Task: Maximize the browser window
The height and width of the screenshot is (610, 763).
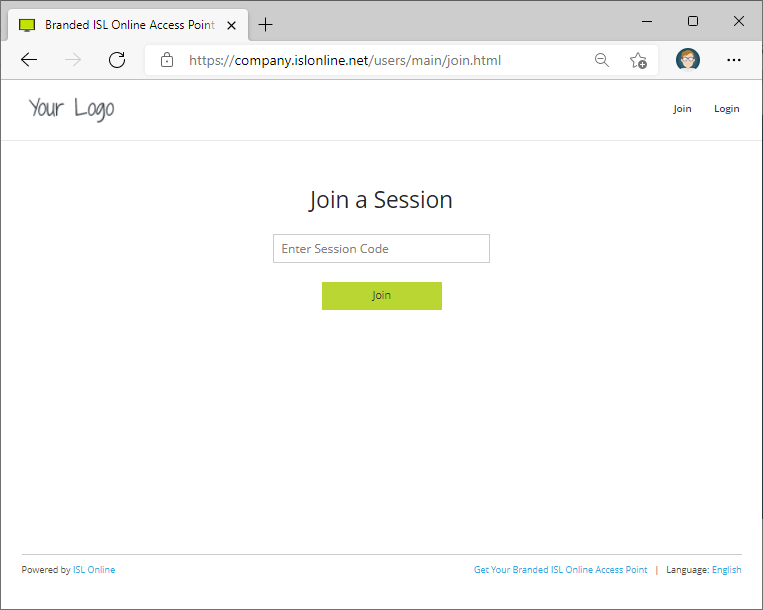Action: (693, 21)
